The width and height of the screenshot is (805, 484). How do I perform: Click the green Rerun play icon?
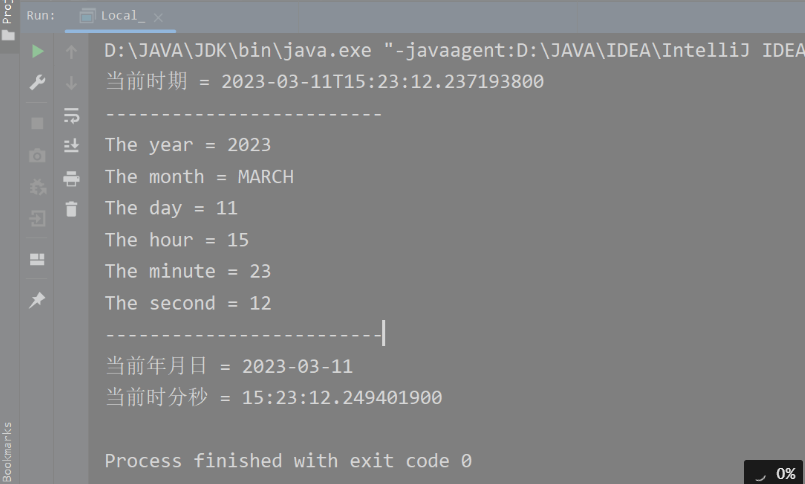coord(37,51)
